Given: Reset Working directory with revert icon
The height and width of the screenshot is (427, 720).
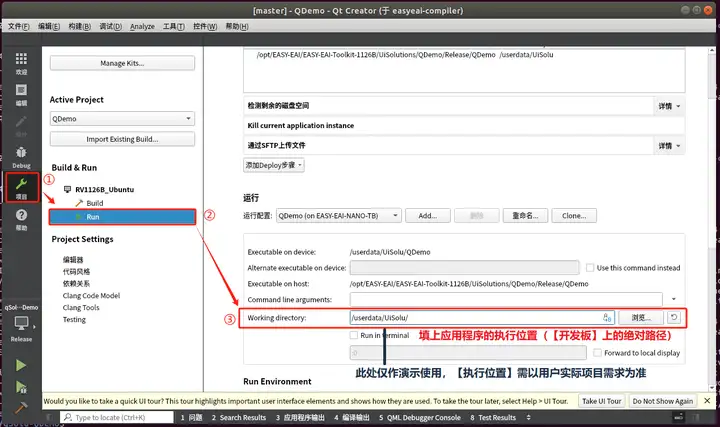Looking at the screenshot, I should click(x=674, y=317).
